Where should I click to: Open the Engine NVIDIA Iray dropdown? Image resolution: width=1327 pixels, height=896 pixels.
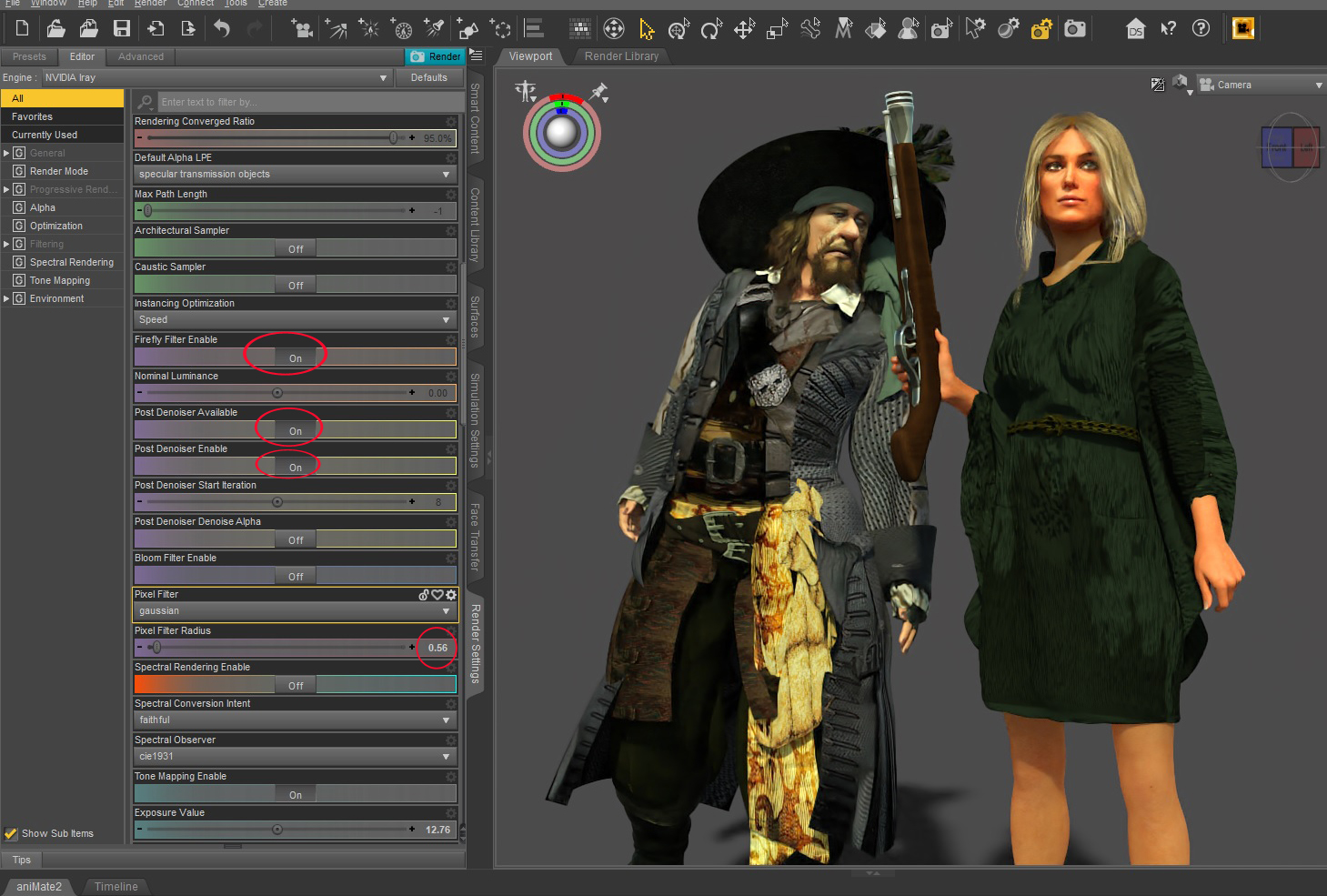[x=216, y=78]
